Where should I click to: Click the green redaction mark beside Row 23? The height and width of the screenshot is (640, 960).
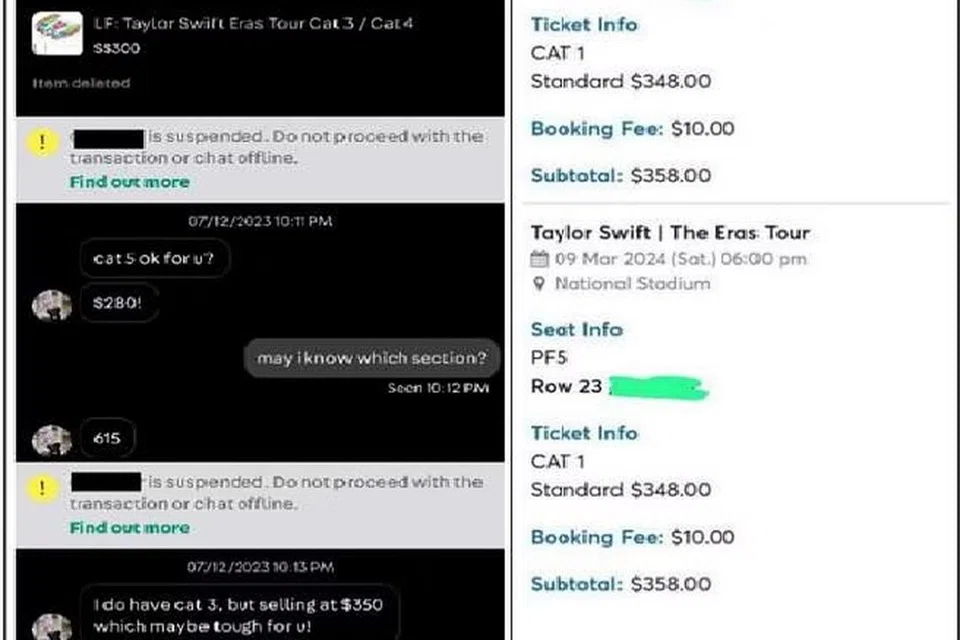pyautogui.click(x=657, y=387)
